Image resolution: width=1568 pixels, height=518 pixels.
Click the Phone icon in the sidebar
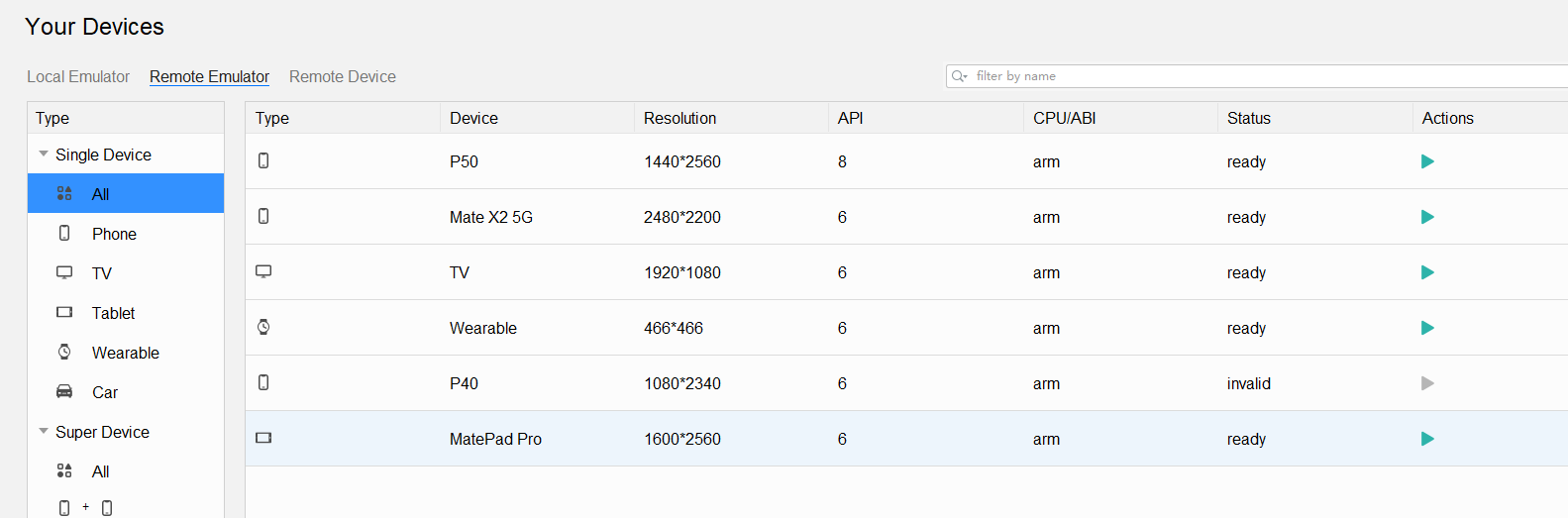click(x=64, y=233)
